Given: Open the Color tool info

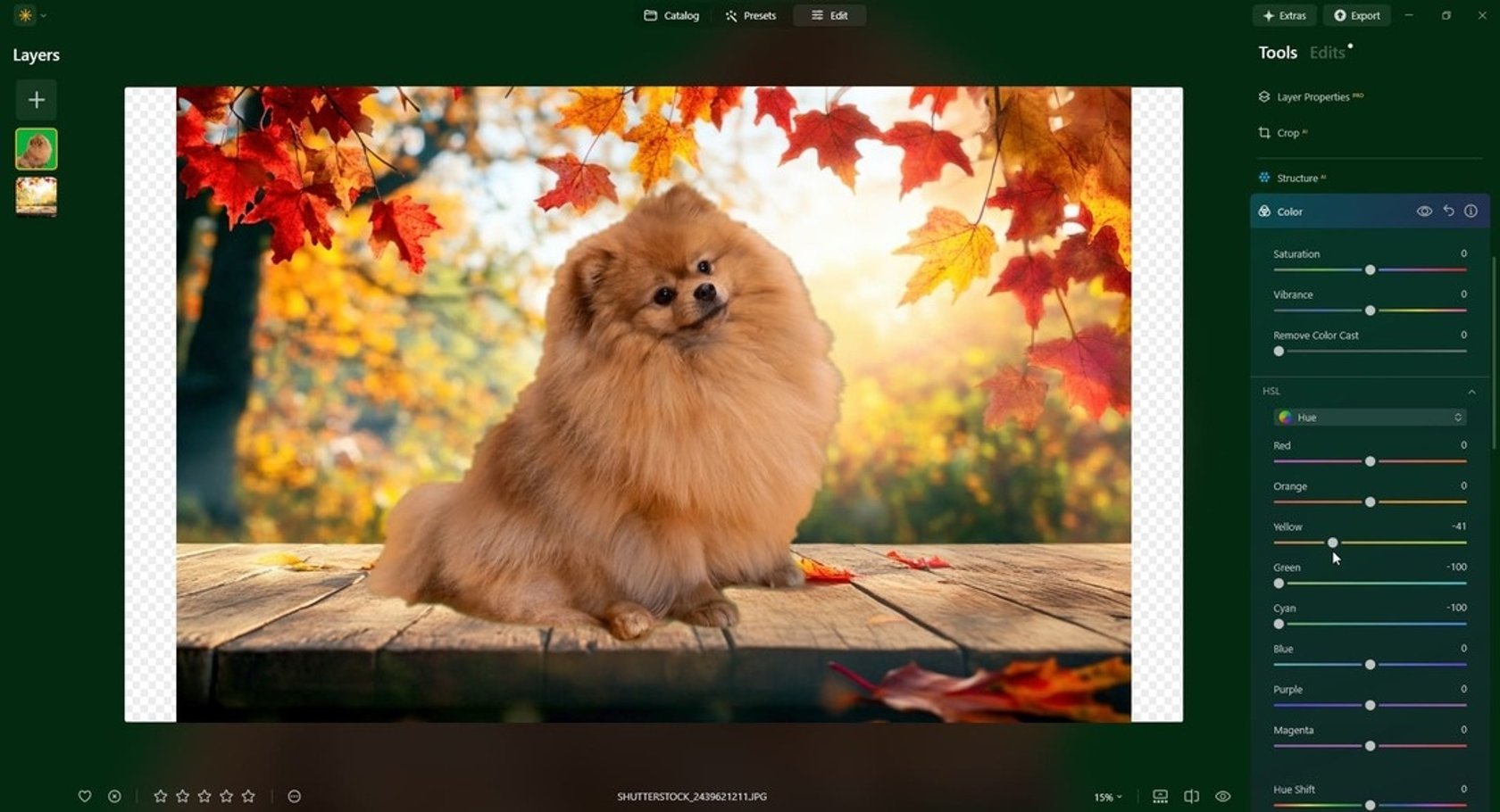Looking at the screenshot, I should point(1471,211).
